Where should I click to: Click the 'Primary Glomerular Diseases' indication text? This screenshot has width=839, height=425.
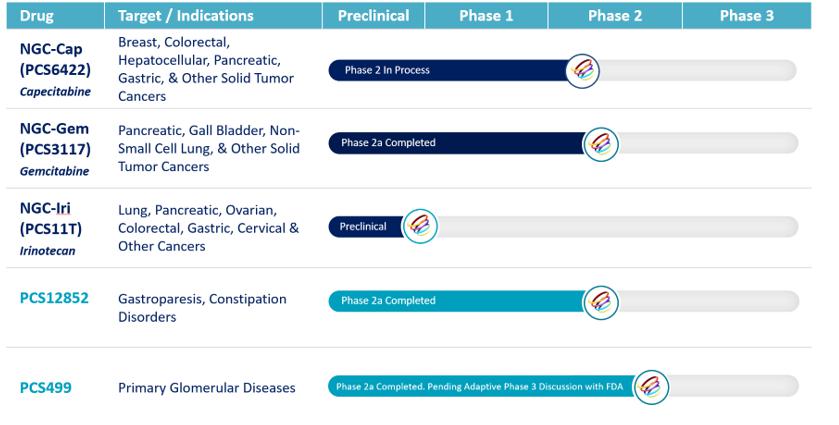point(206,387)
